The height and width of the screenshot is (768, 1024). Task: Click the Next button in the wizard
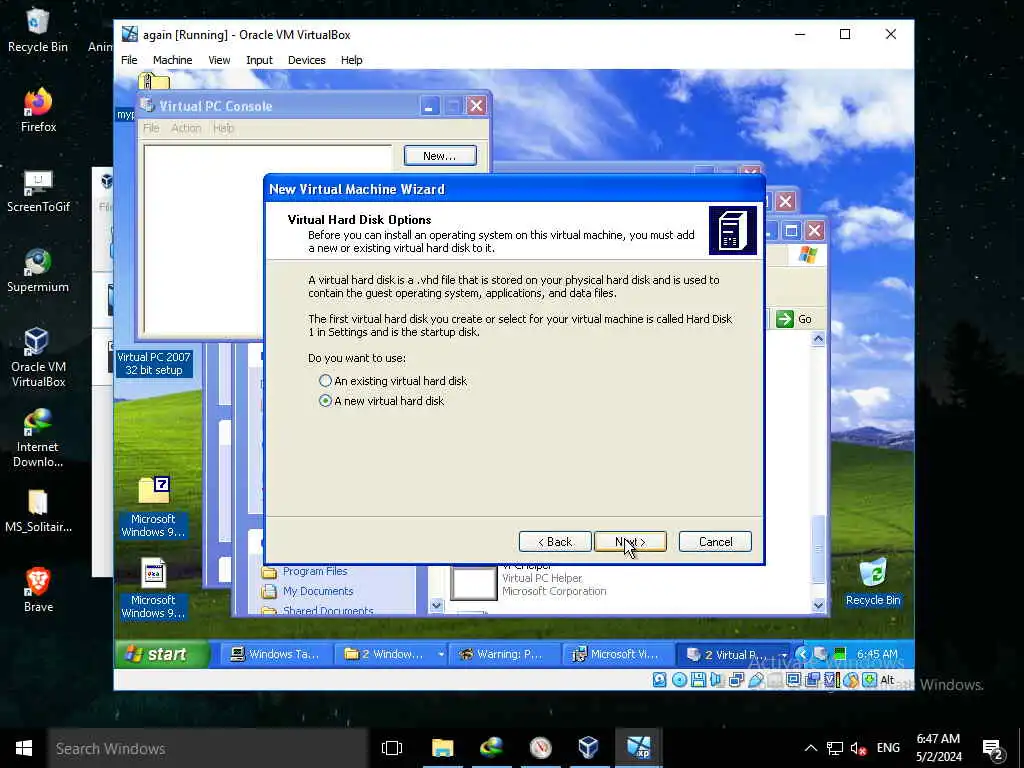630,541
